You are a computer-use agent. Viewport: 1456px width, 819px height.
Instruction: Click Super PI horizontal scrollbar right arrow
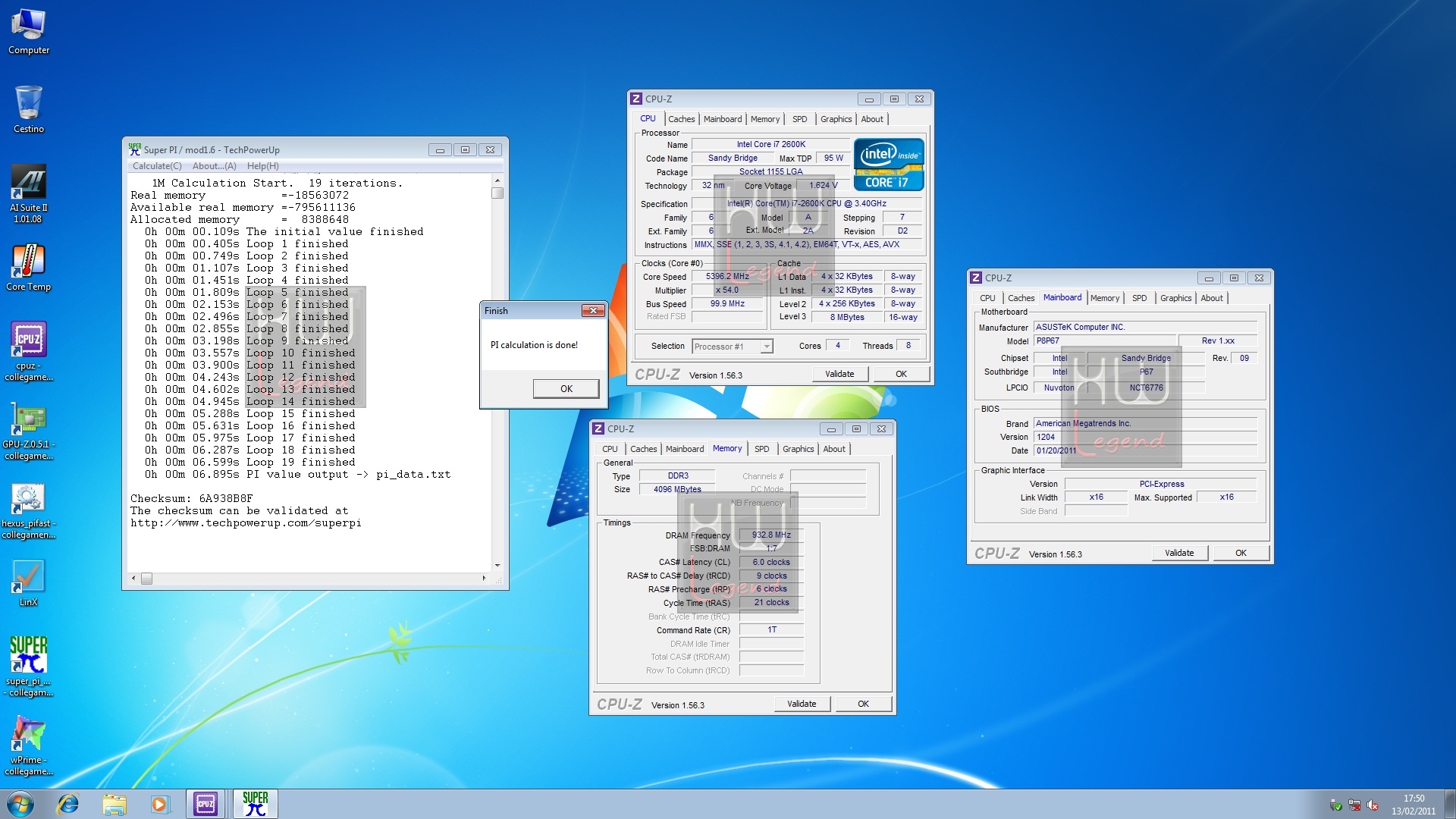pos(484,579)
